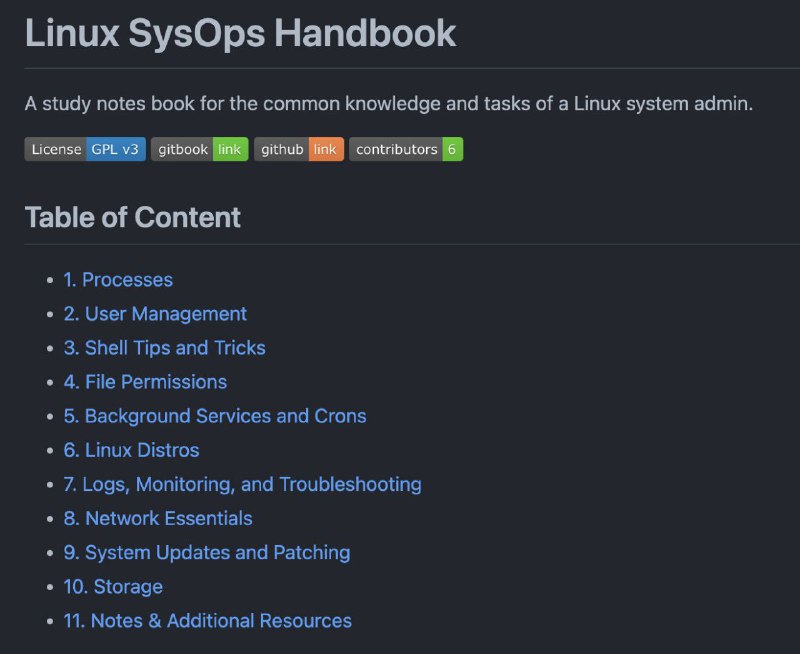
Task: Open the License GPL v3 badge
Action: coord(85,149)
